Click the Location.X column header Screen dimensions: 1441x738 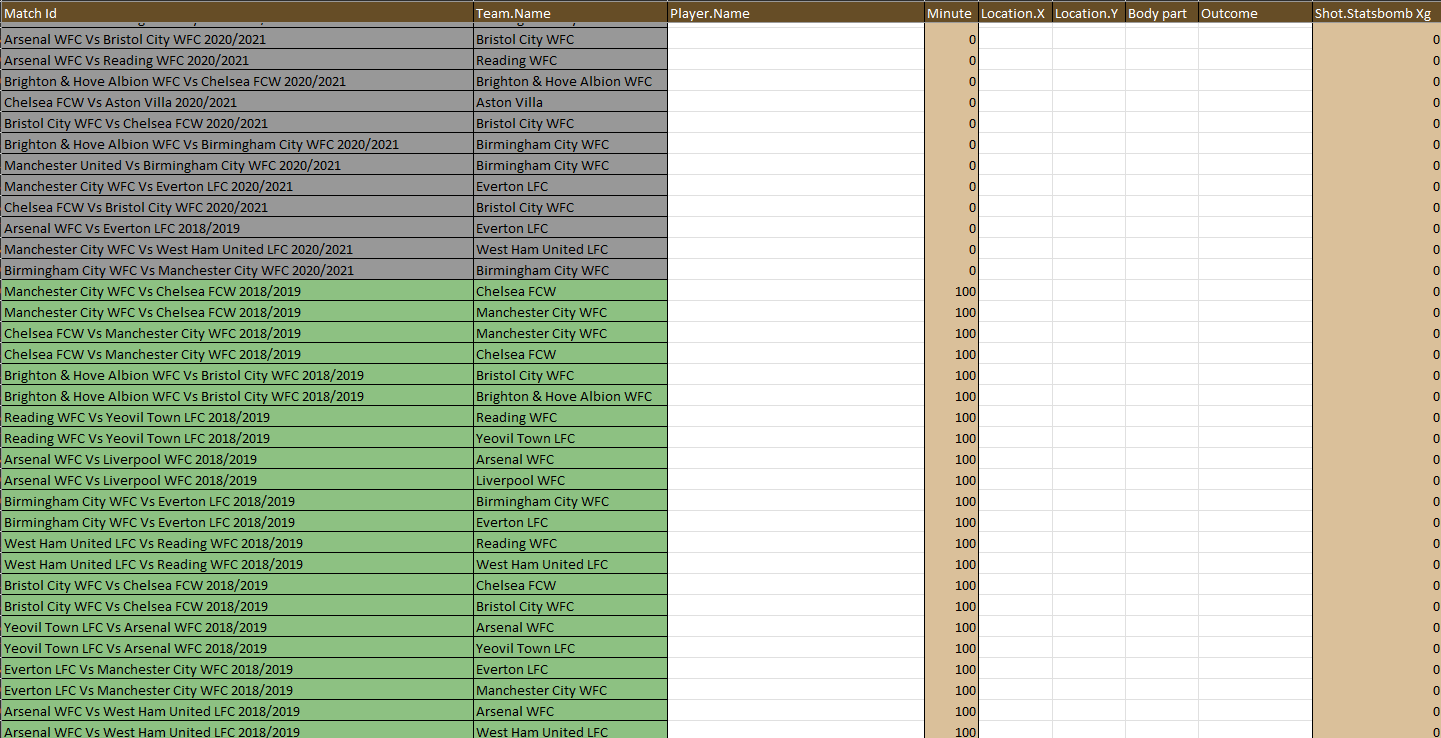point(1015,13)
